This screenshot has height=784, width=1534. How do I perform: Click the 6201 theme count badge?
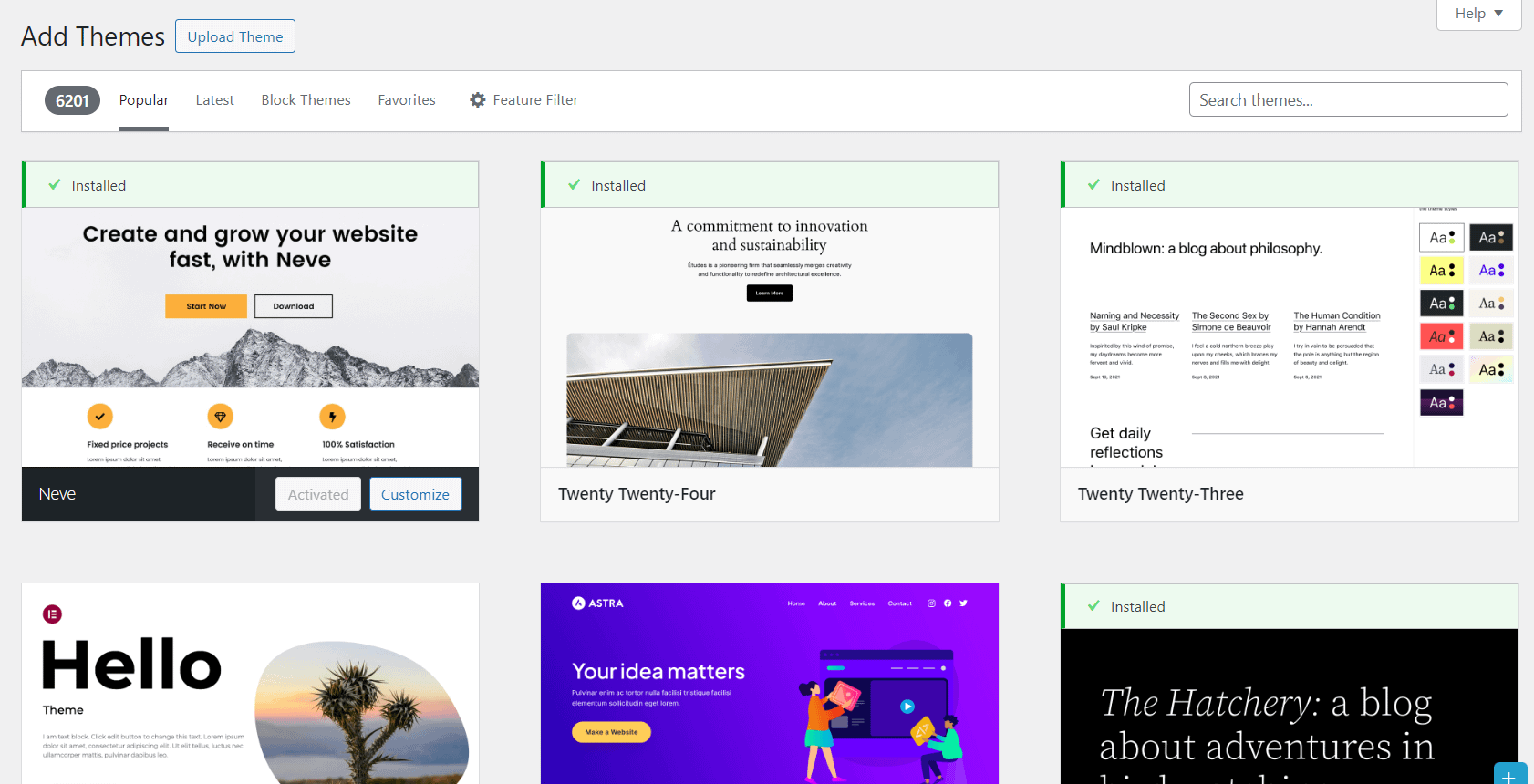point(72,100)
